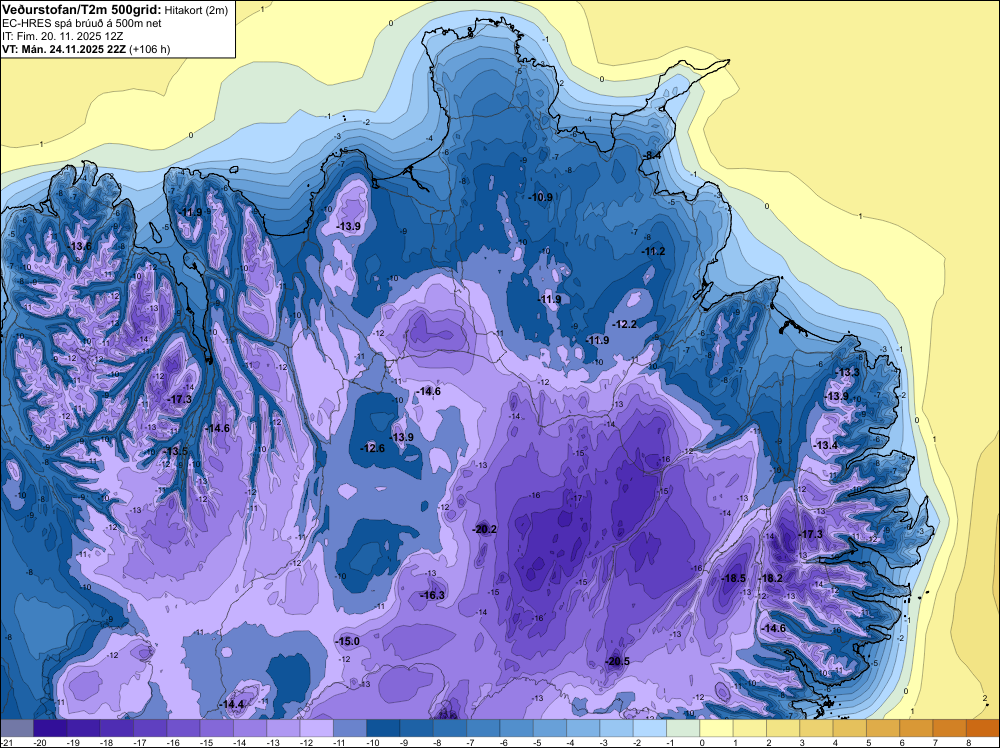Click the -8.4 temperature reading
The width and height of the screenshot is (1000, 748).
(x=652, y=155)
